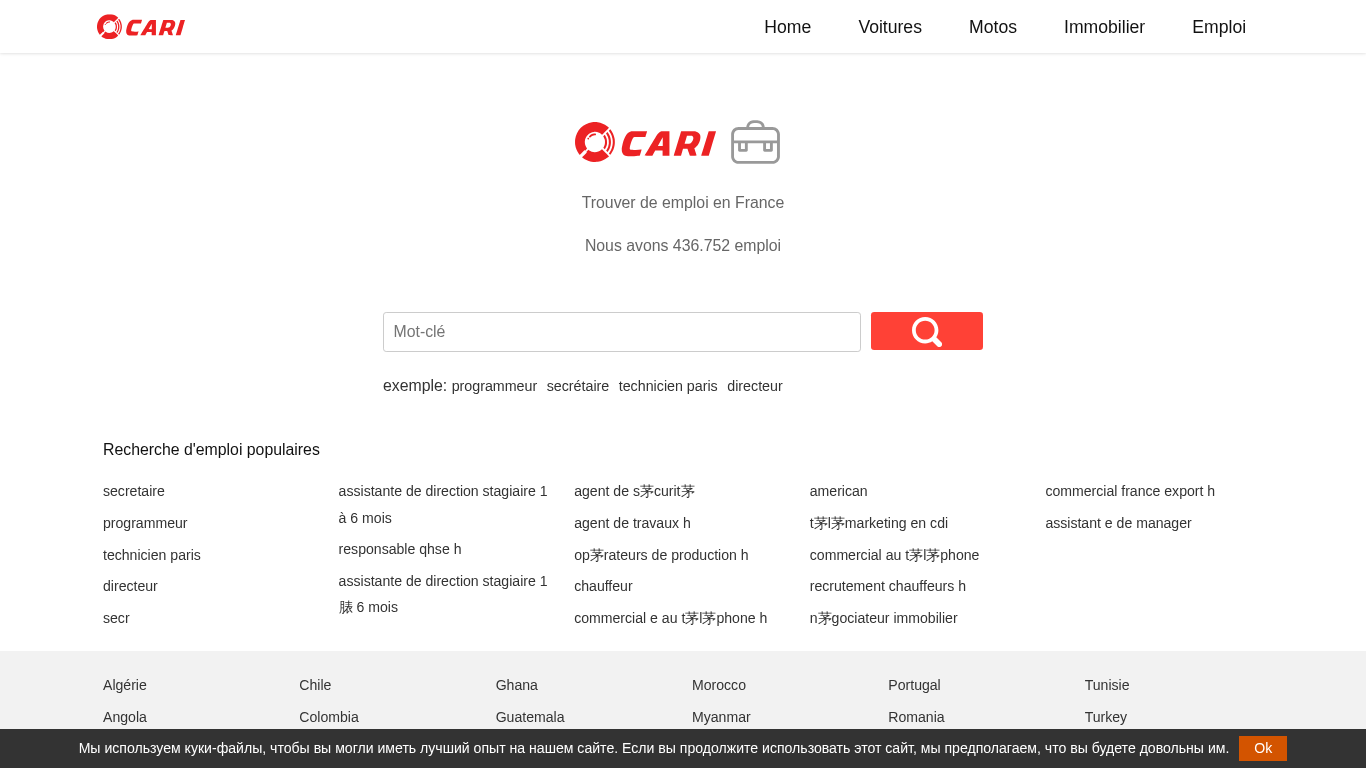The height and width of the screenshot is (768, 1366).
Task: Select the Turkey country link
Action: click(1106, 717)
